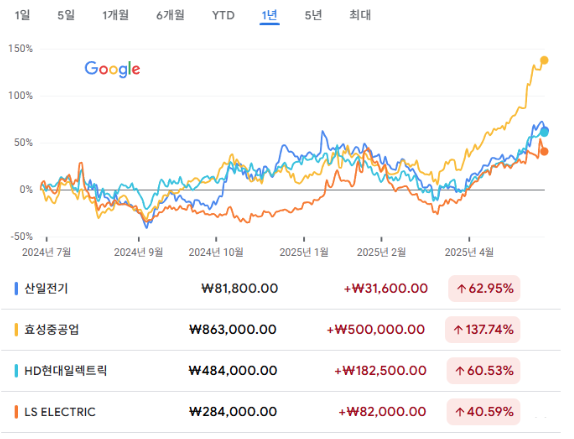Click the 100% y-axis label

point(20,96)
